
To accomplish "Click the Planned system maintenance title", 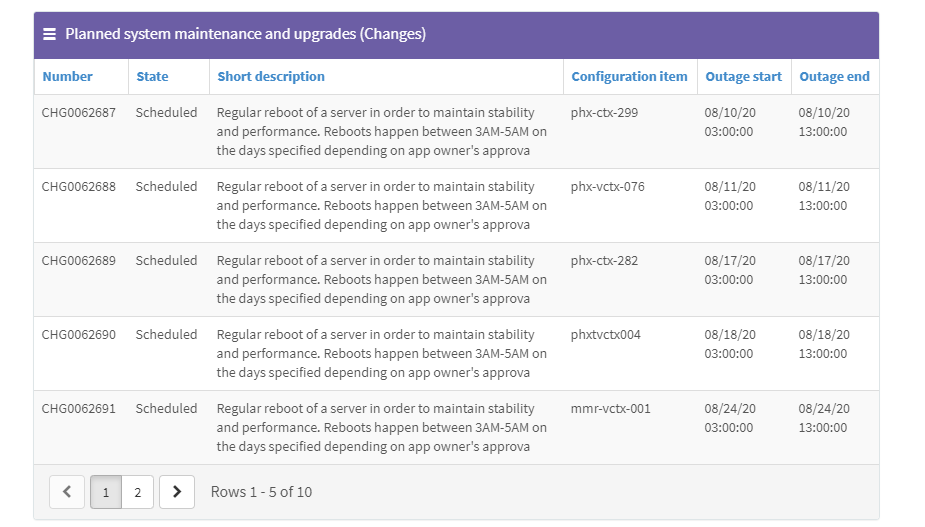I will pyautogui.click(x=245, y=34).
